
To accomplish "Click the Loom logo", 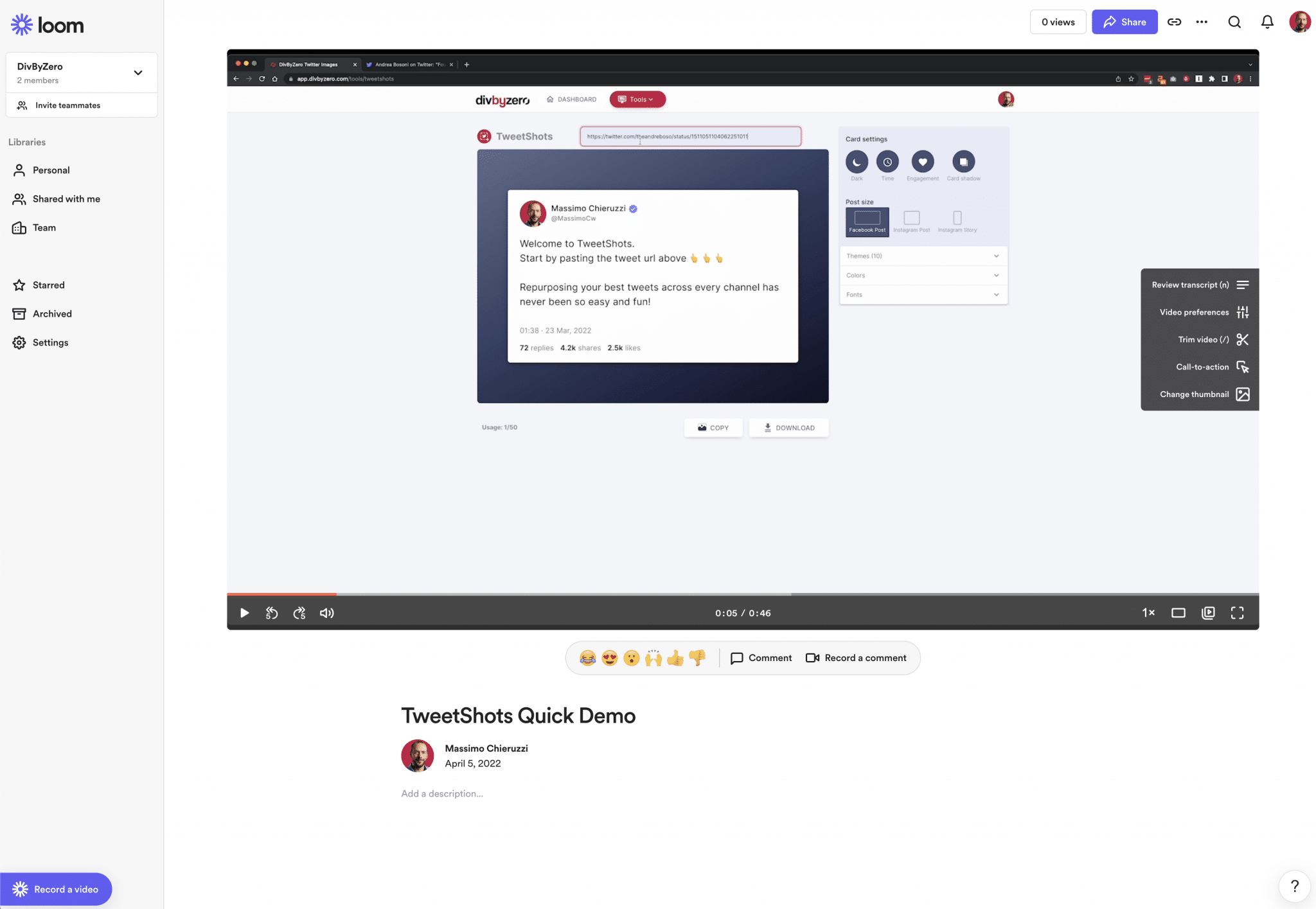I will pos(48,25).
